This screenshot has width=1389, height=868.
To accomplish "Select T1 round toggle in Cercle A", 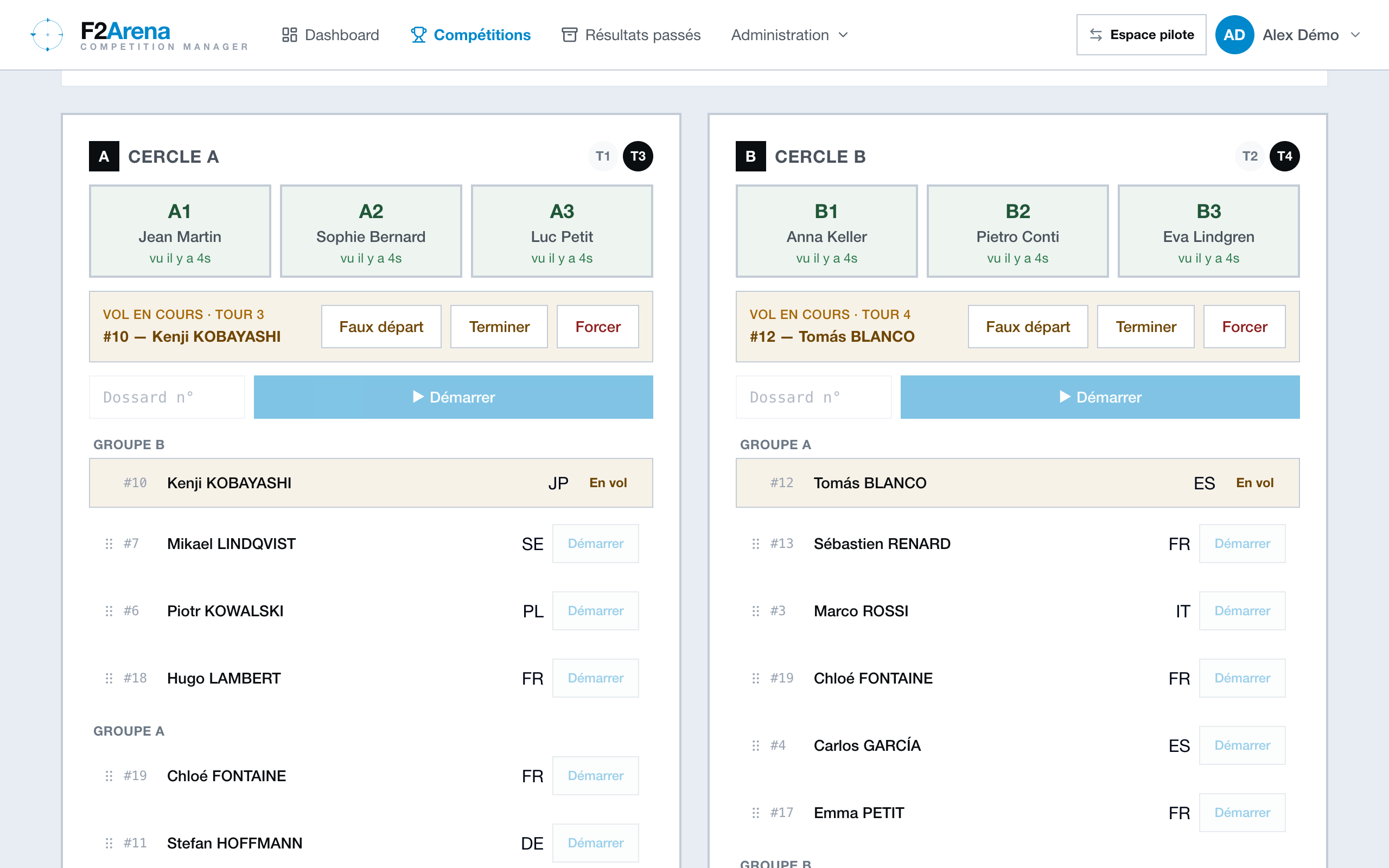I will pos(603,156).
